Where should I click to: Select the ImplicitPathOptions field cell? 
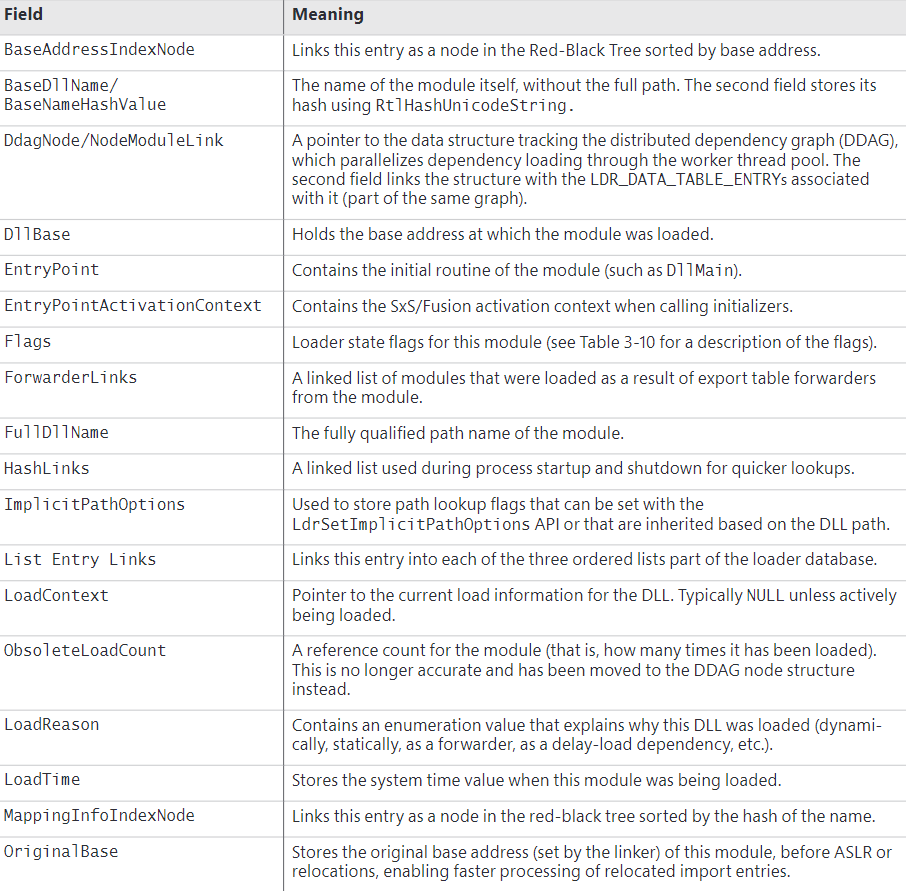click(x=94, y=504)
